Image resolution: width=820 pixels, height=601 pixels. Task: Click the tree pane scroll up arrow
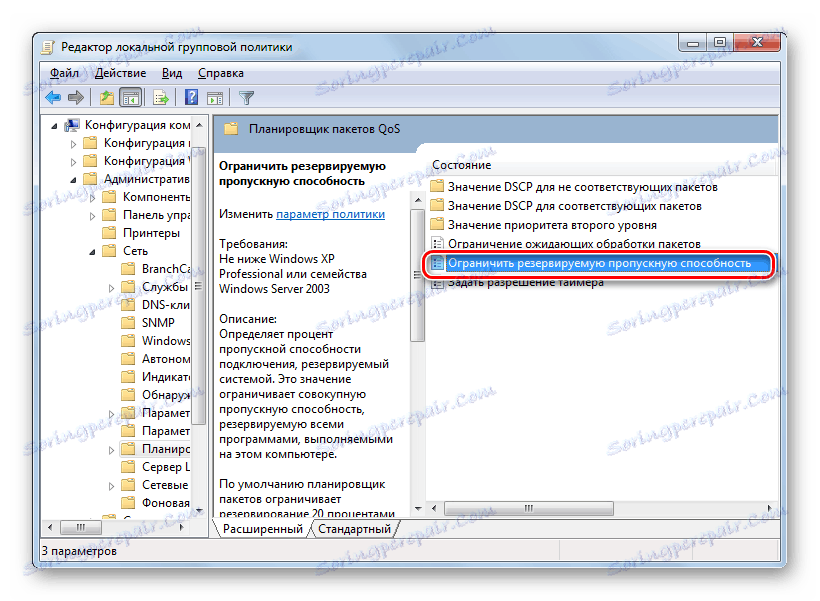pyautogui.click(x=199, y=125)
